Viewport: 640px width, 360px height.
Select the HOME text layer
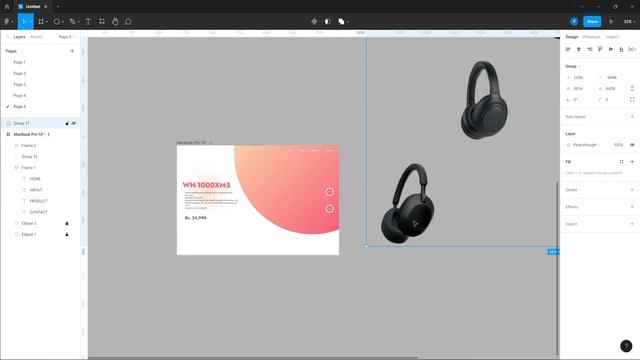pyautogui.click(x=35, y=179)
